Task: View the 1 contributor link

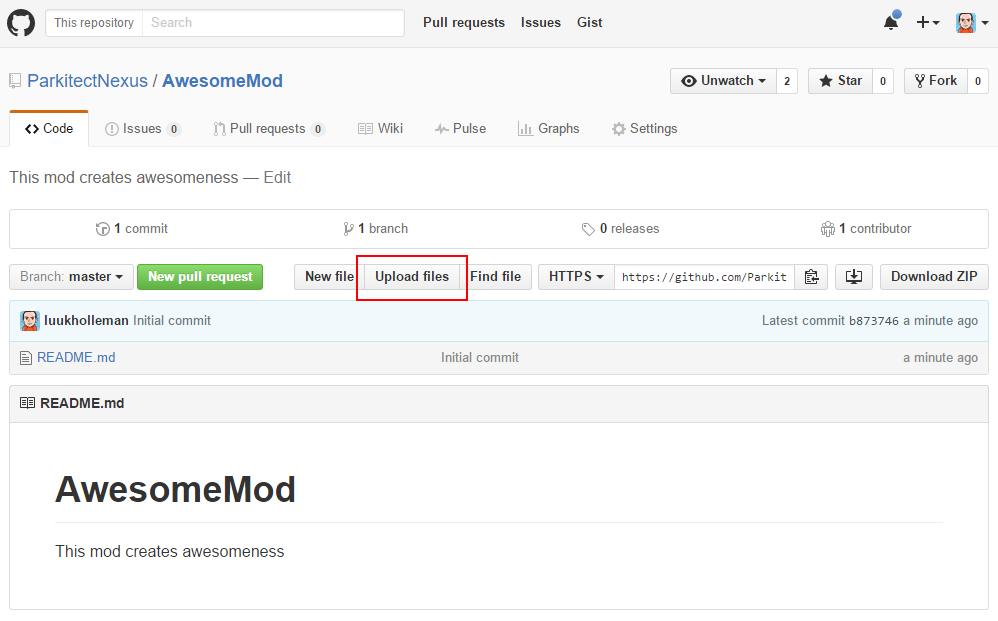Action: [x=866, y=228]
